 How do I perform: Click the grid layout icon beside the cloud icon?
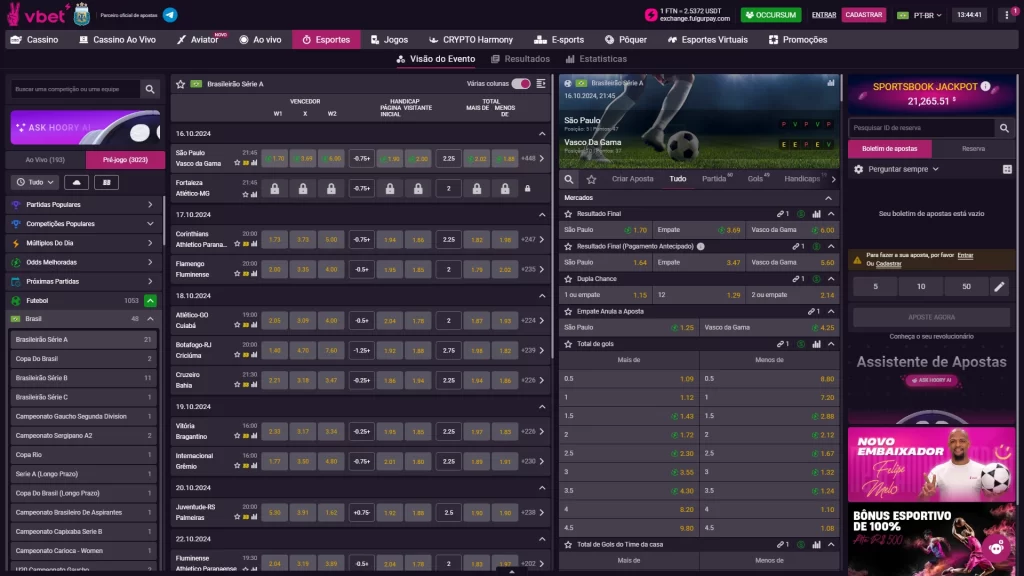(106, 182)
